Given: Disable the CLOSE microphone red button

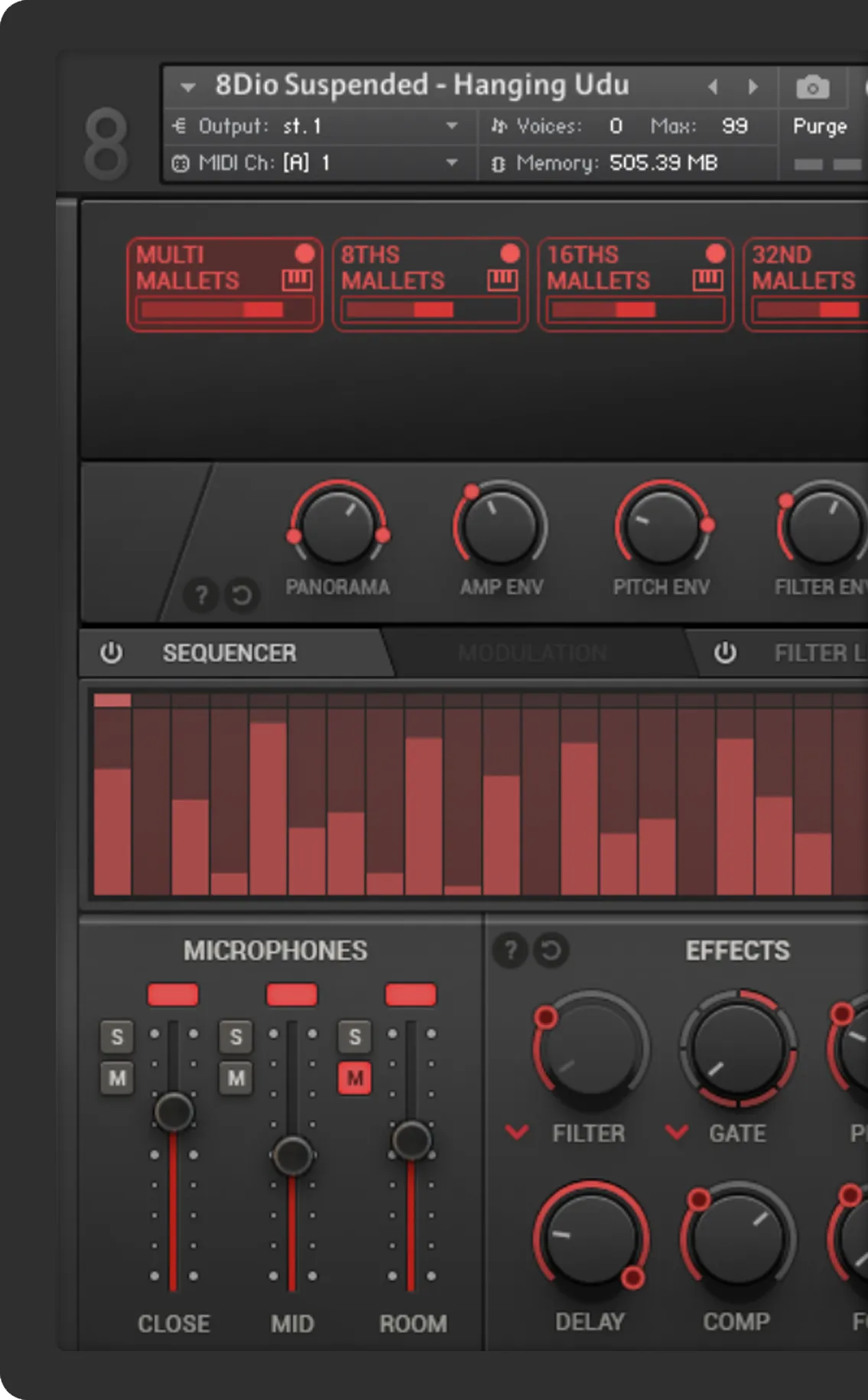Looking at the screenshot, I should pos(173,995).
